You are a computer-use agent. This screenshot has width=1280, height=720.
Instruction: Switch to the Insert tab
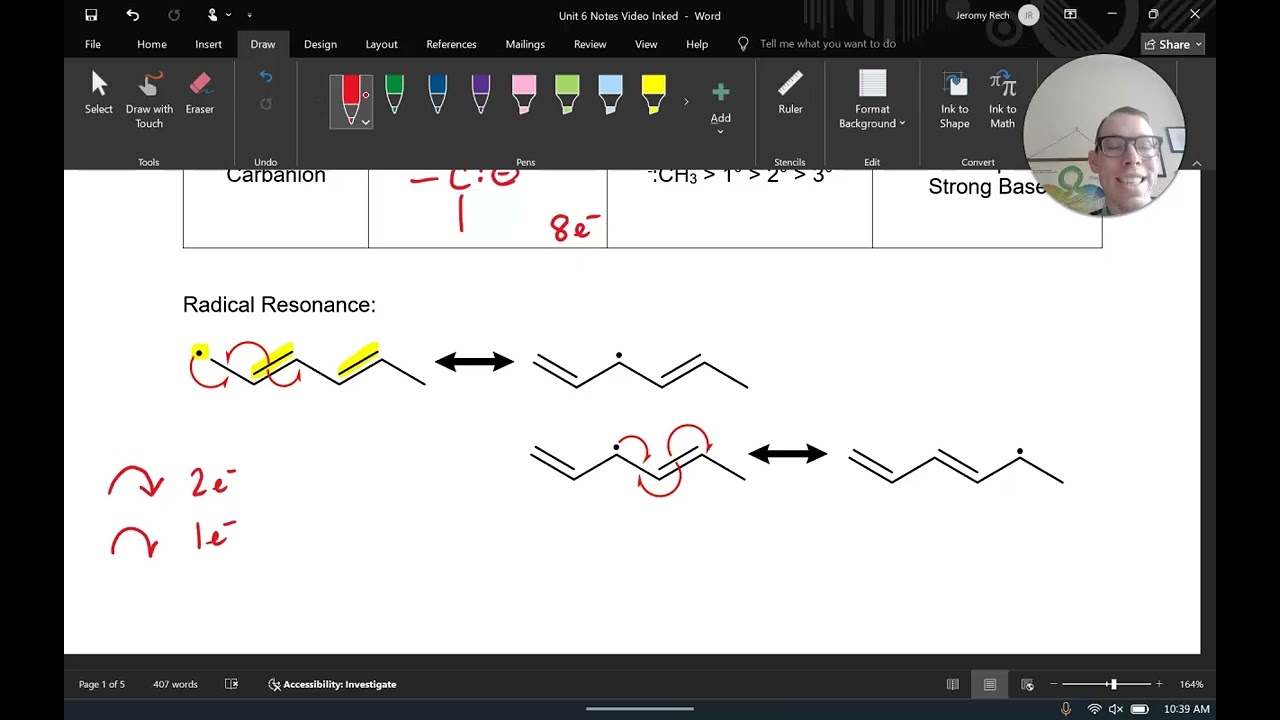(x=208, y=44)
